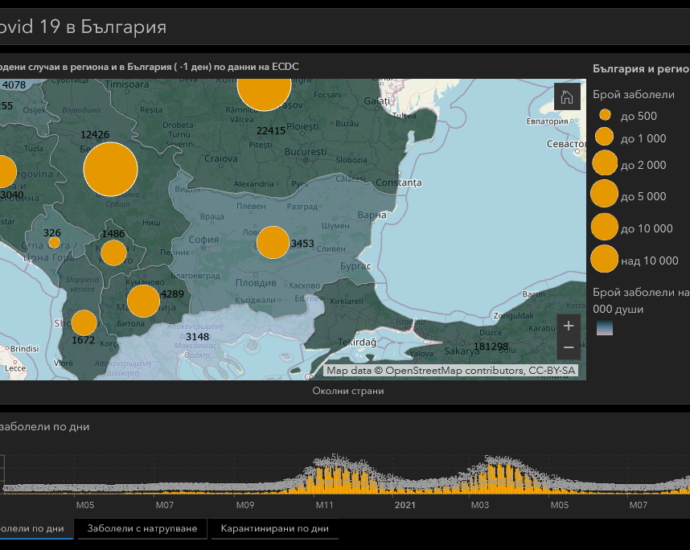This screenshot has height=550, width=690.
Task: Click the 'София' city label on map
Action: point(203,239)
